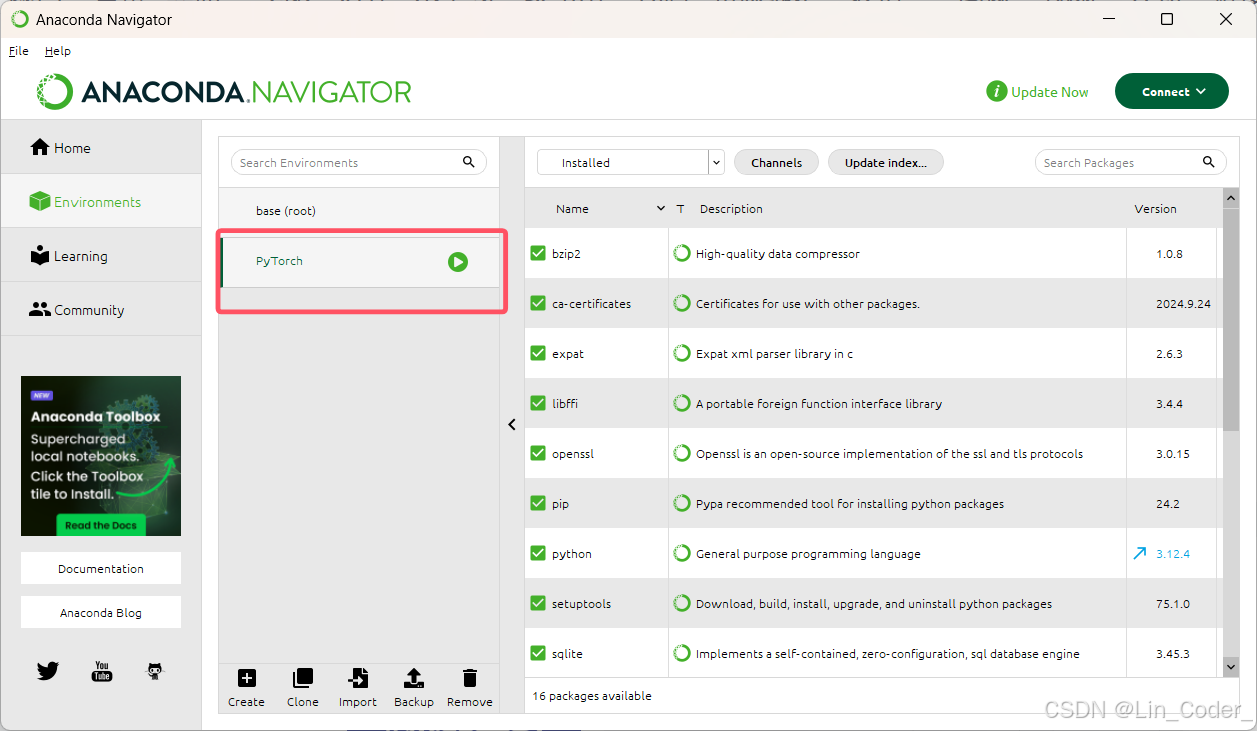Uncheck the pip package checkbox
The image size is (1257, 731).
click(x=538, y=503)
